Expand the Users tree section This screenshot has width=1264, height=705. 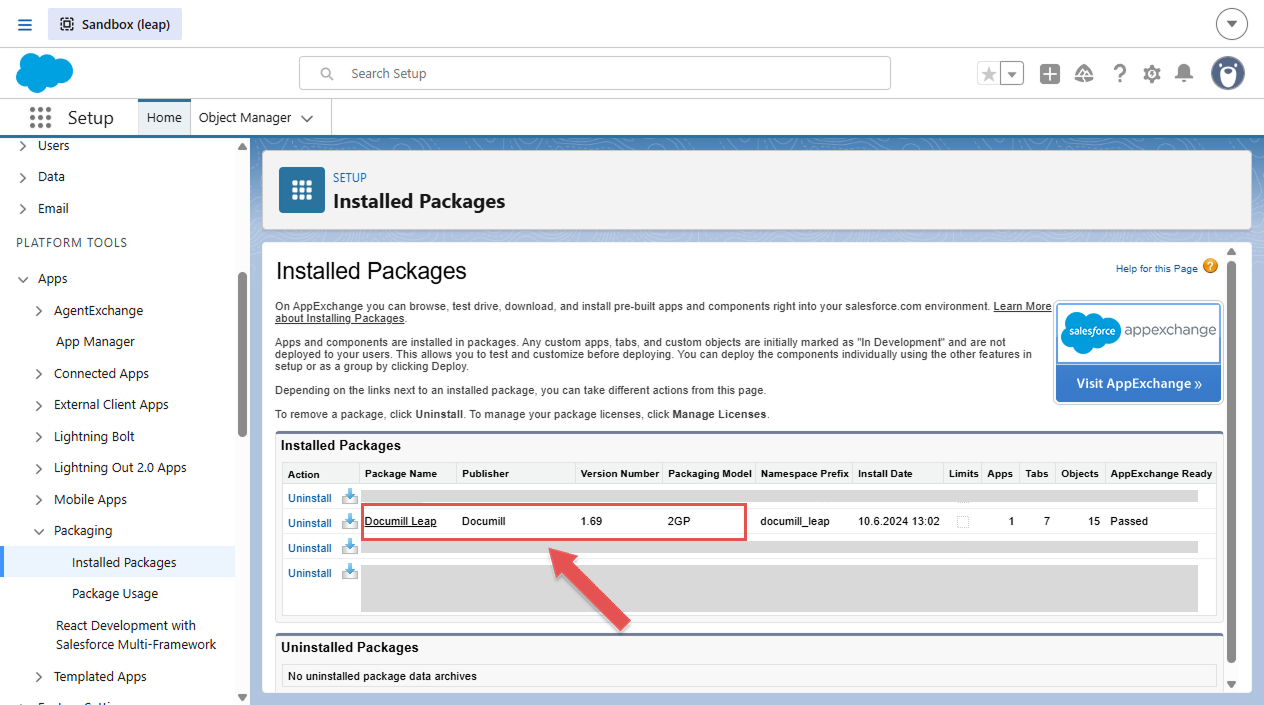(x=22, y=146)
